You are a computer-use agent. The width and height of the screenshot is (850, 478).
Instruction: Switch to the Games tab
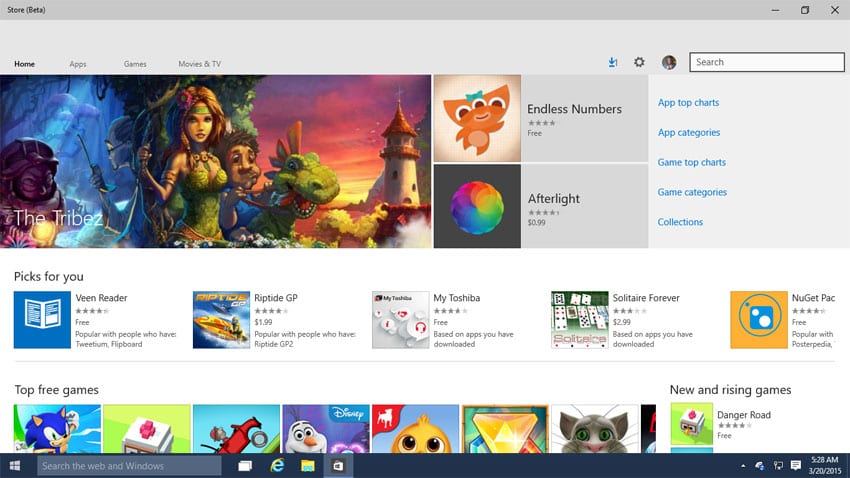(x=135, y=64)
